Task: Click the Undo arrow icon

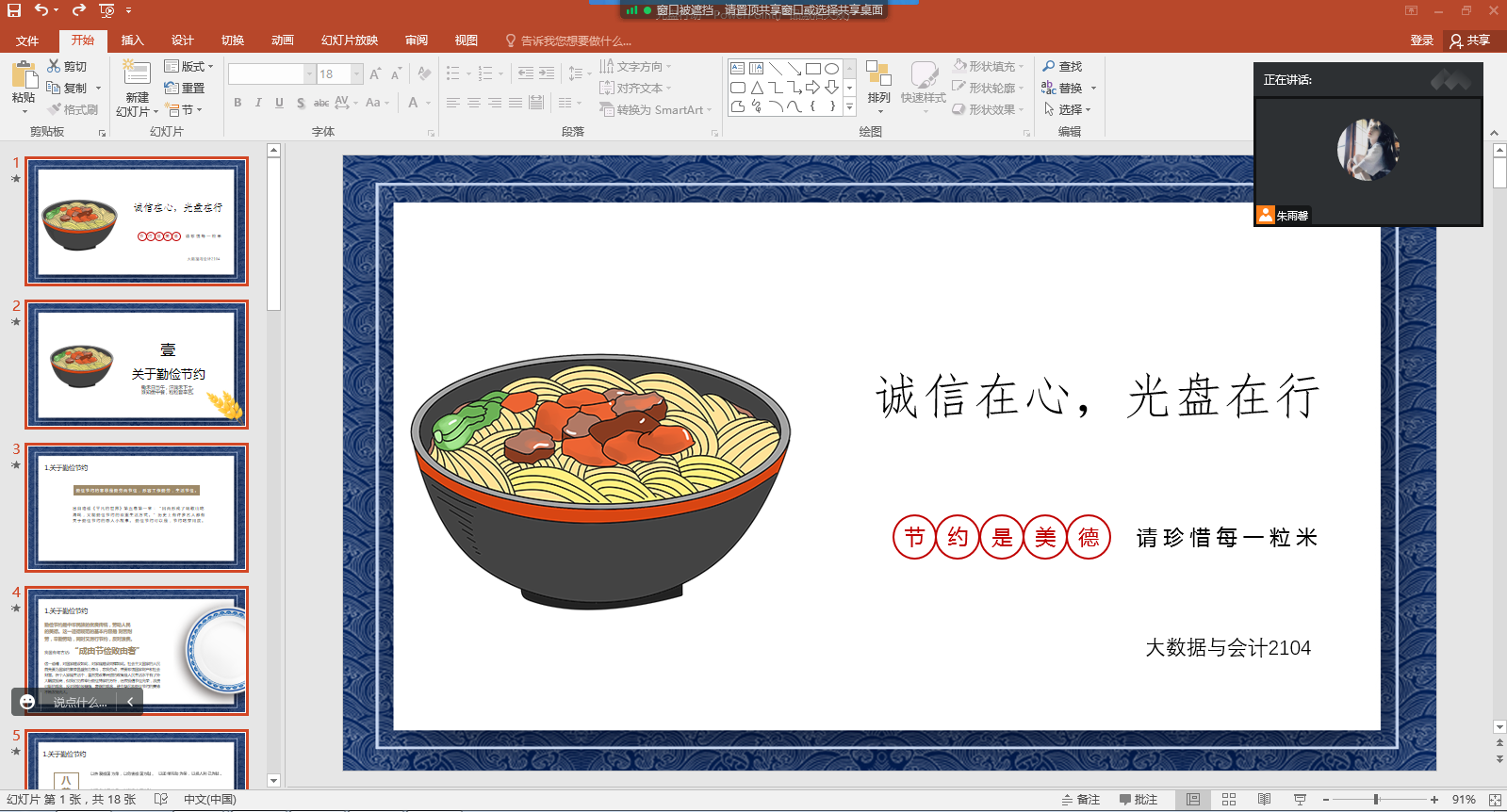Action: [x=41, y=10]
